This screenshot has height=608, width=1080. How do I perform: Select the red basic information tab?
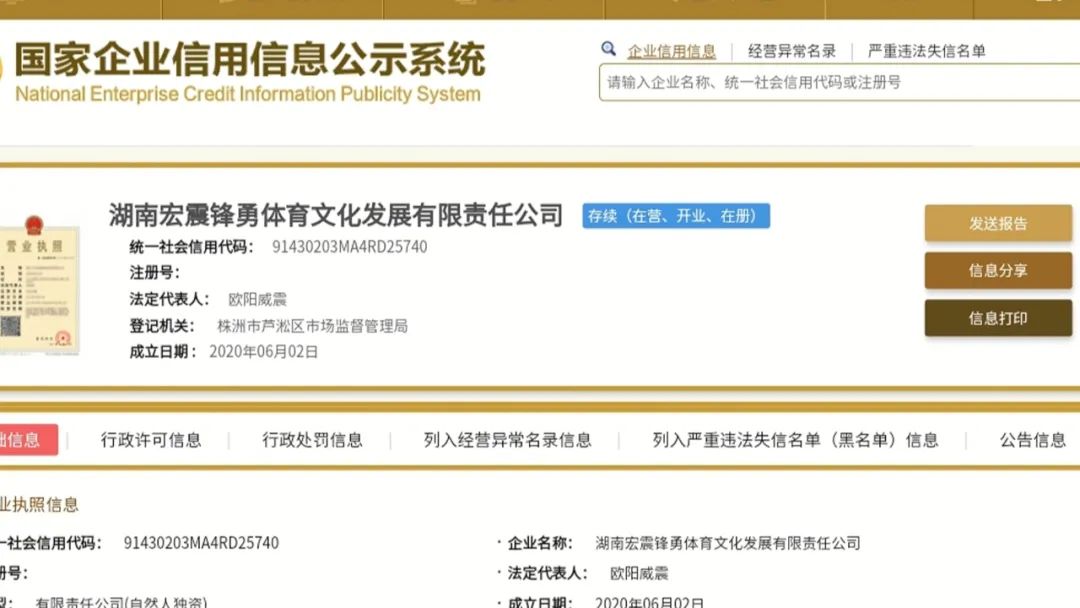pos(28,440)
